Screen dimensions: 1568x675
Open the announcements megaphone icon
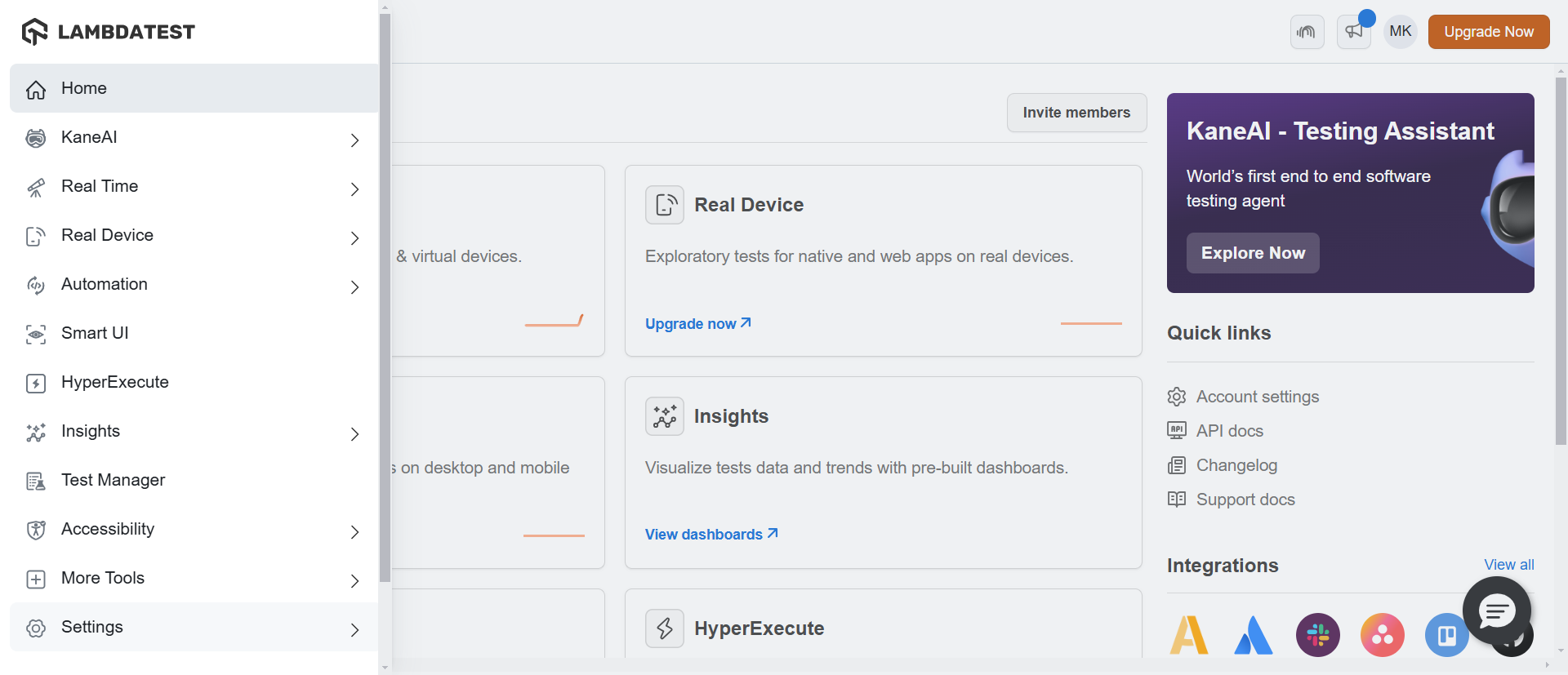[x=1353, y=32]
